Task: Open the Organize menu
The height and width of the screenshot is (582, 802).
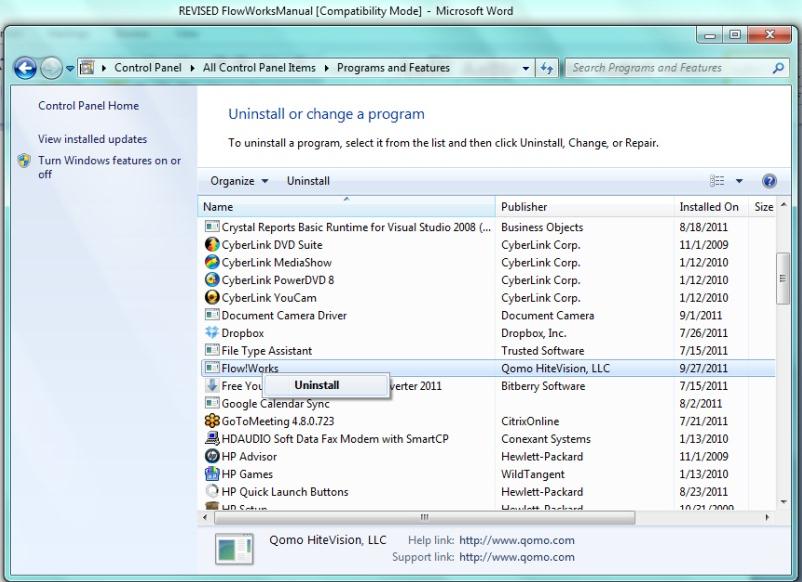Action: 239,181
